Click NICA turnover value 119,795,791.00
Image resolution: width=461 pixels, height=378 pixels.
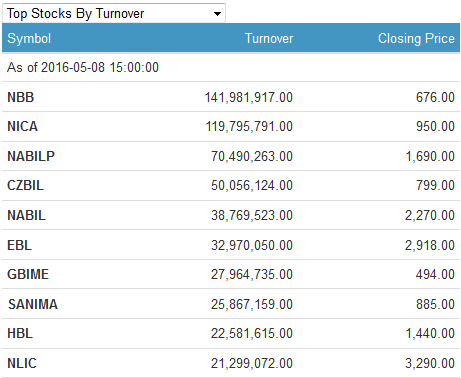click(x=249, y=126)
